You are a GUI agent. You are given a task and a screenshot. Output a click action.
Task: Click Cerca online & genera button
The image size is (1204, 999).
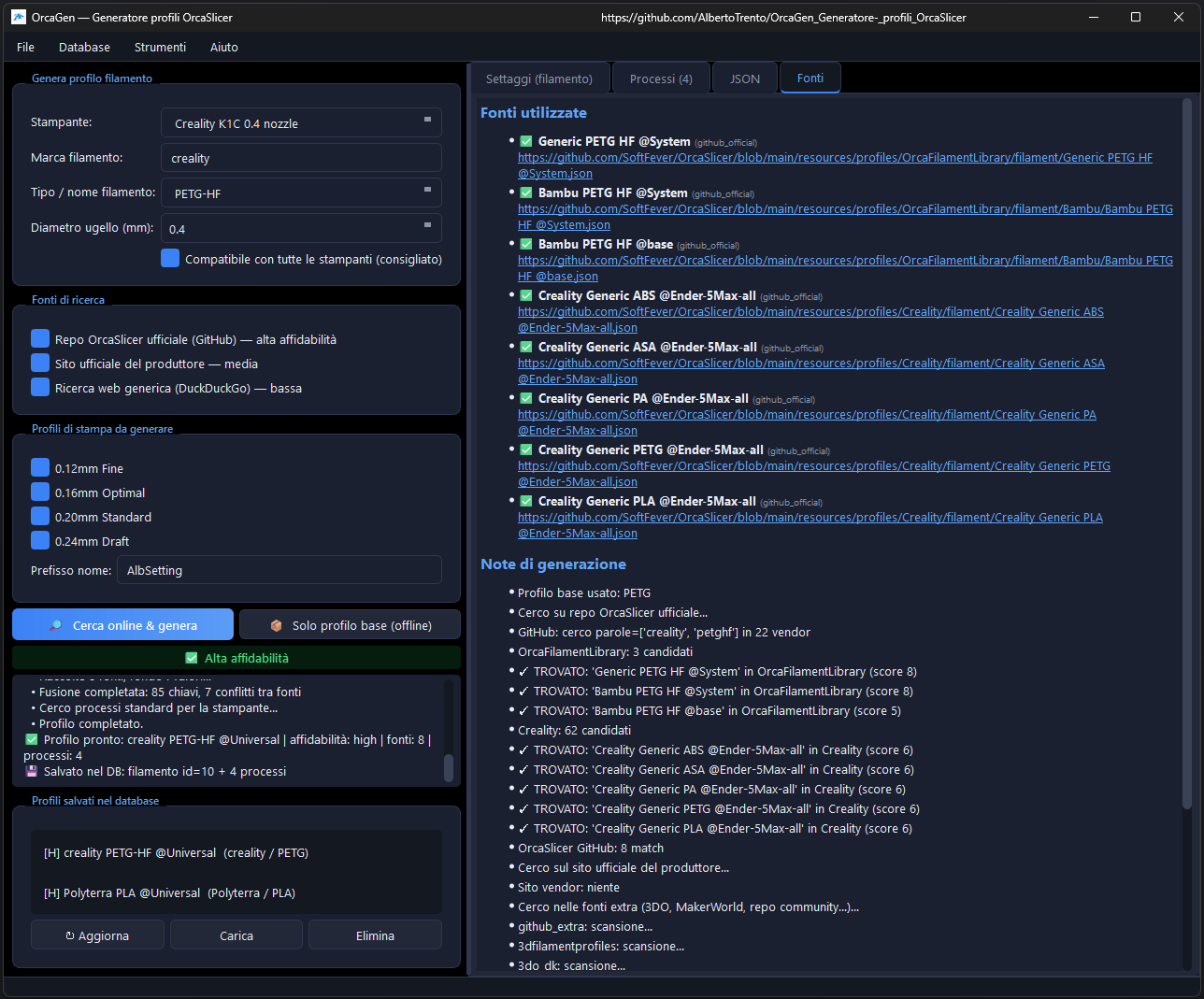pos(123,624)
